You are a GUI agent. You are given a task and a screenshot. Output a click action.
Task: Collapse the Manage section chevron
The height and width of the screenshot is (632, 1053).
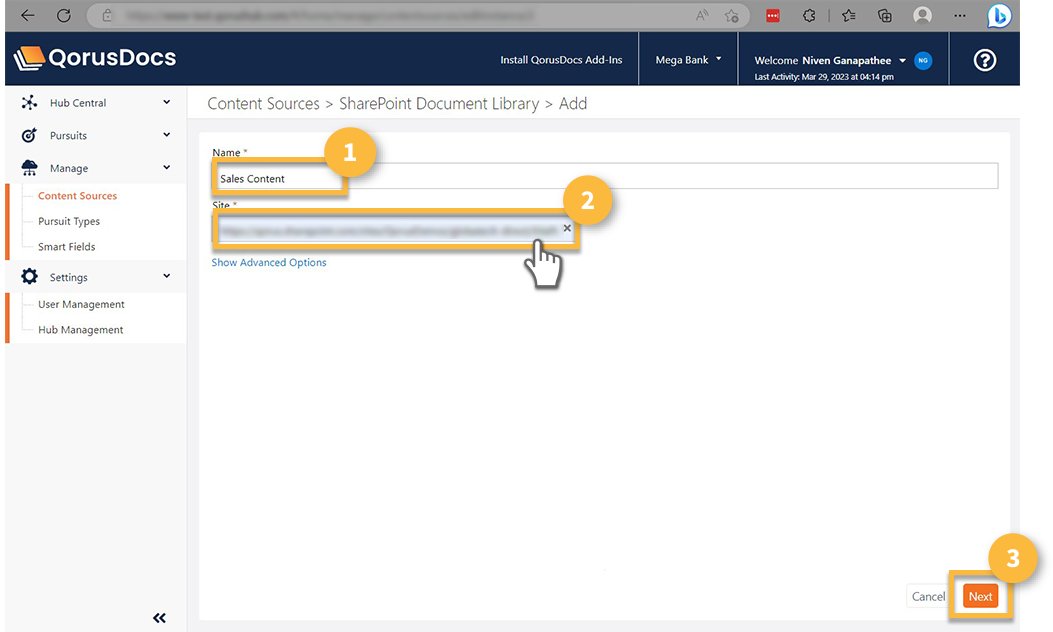coord(166,167)
